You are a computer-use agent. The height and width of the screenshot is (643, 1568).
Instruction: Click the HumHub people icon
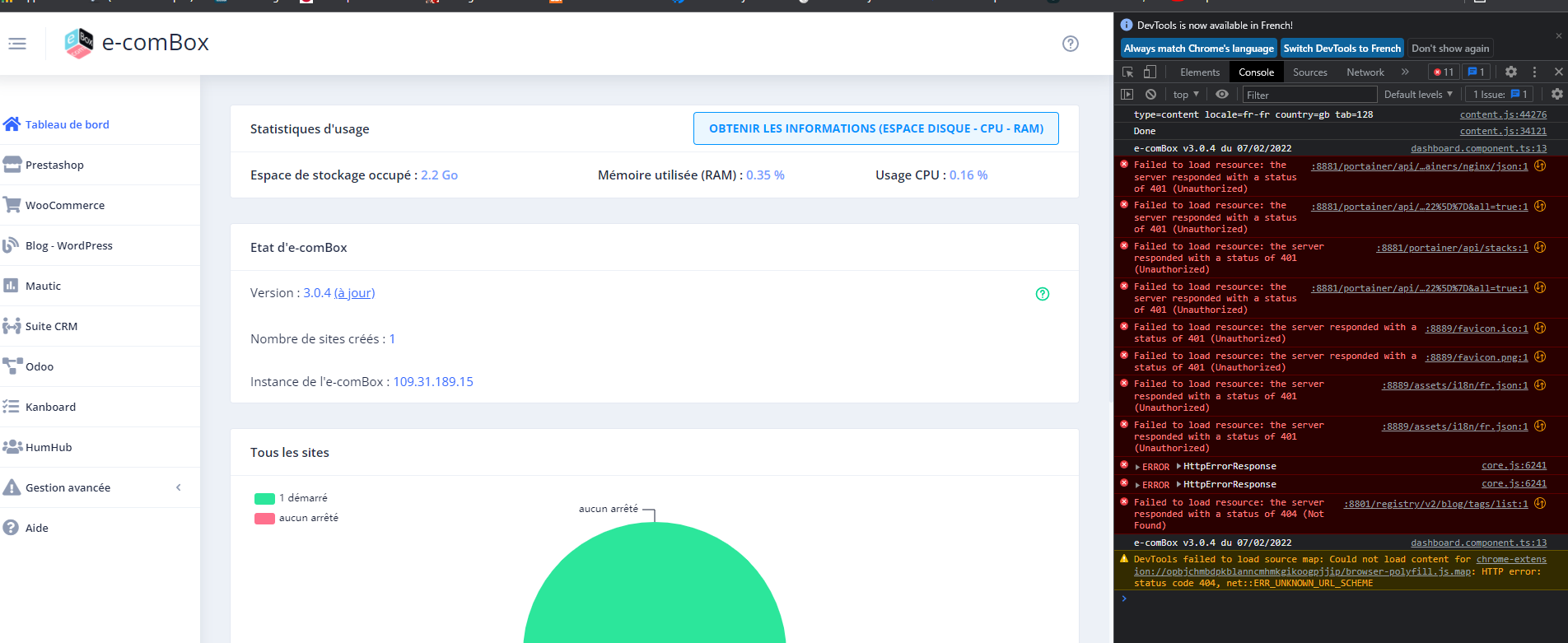pos(12,447)
